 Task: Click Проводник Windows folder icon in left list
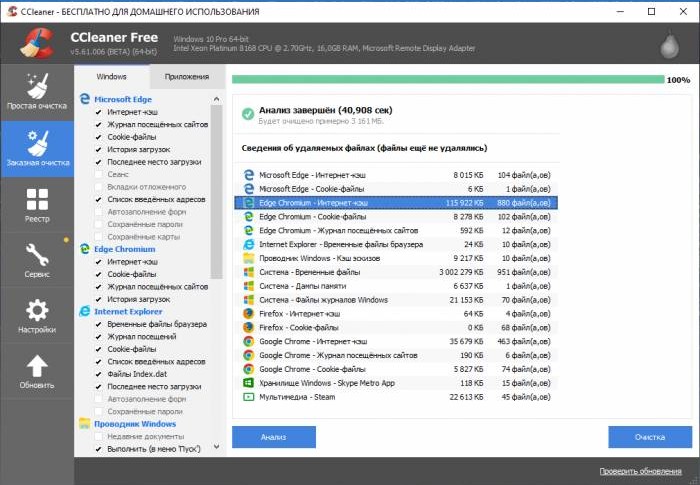pyautogui.click(x=84, y=423)
